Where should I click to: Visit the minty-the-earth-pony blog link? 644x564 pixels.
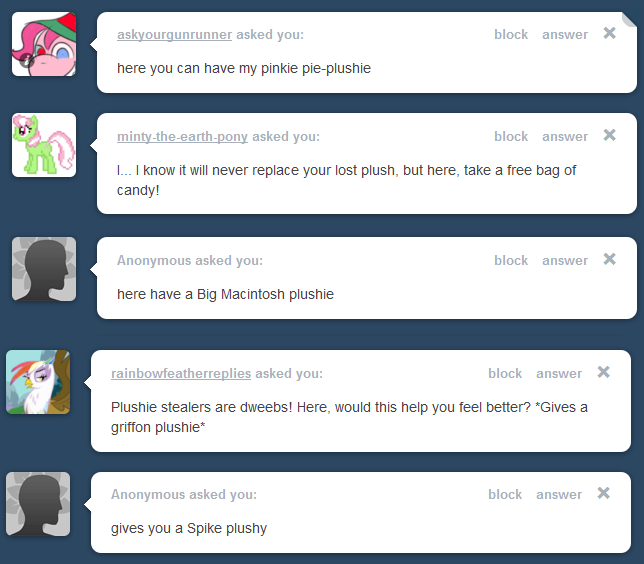[x=182, y=136]
